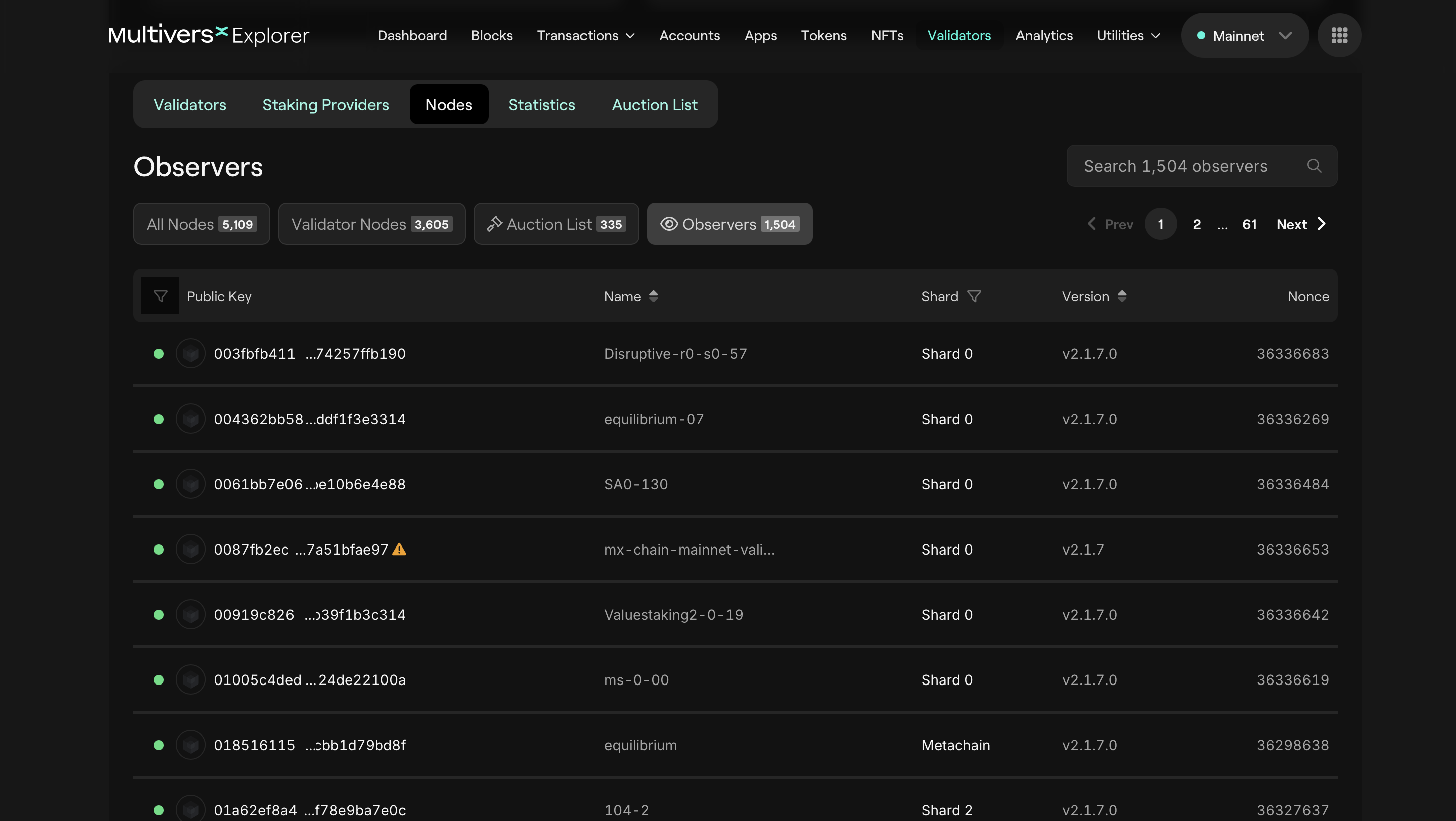Focus the Search 1,504 observers field
Viewport: 1456px width, 821px height.
(1201, 166)
